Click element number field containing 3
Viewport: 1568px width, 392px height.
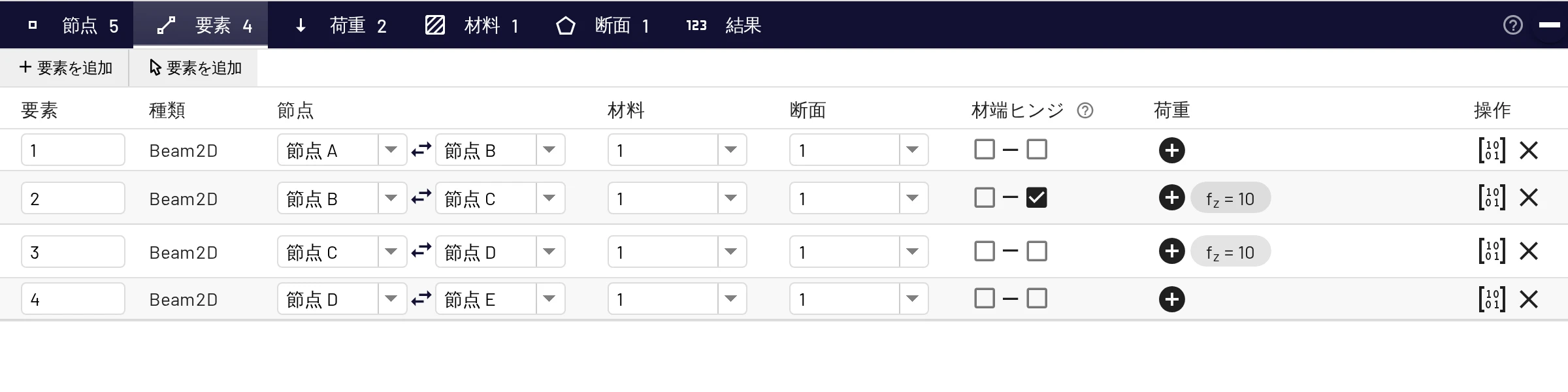tap(73, 252)
